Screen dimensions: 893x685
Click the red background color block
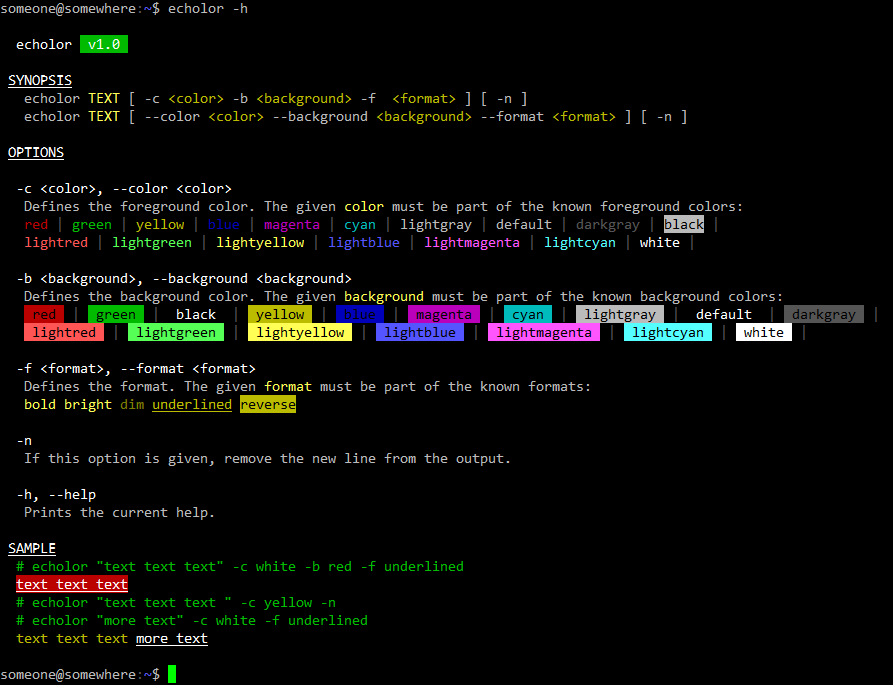(44, 314)
